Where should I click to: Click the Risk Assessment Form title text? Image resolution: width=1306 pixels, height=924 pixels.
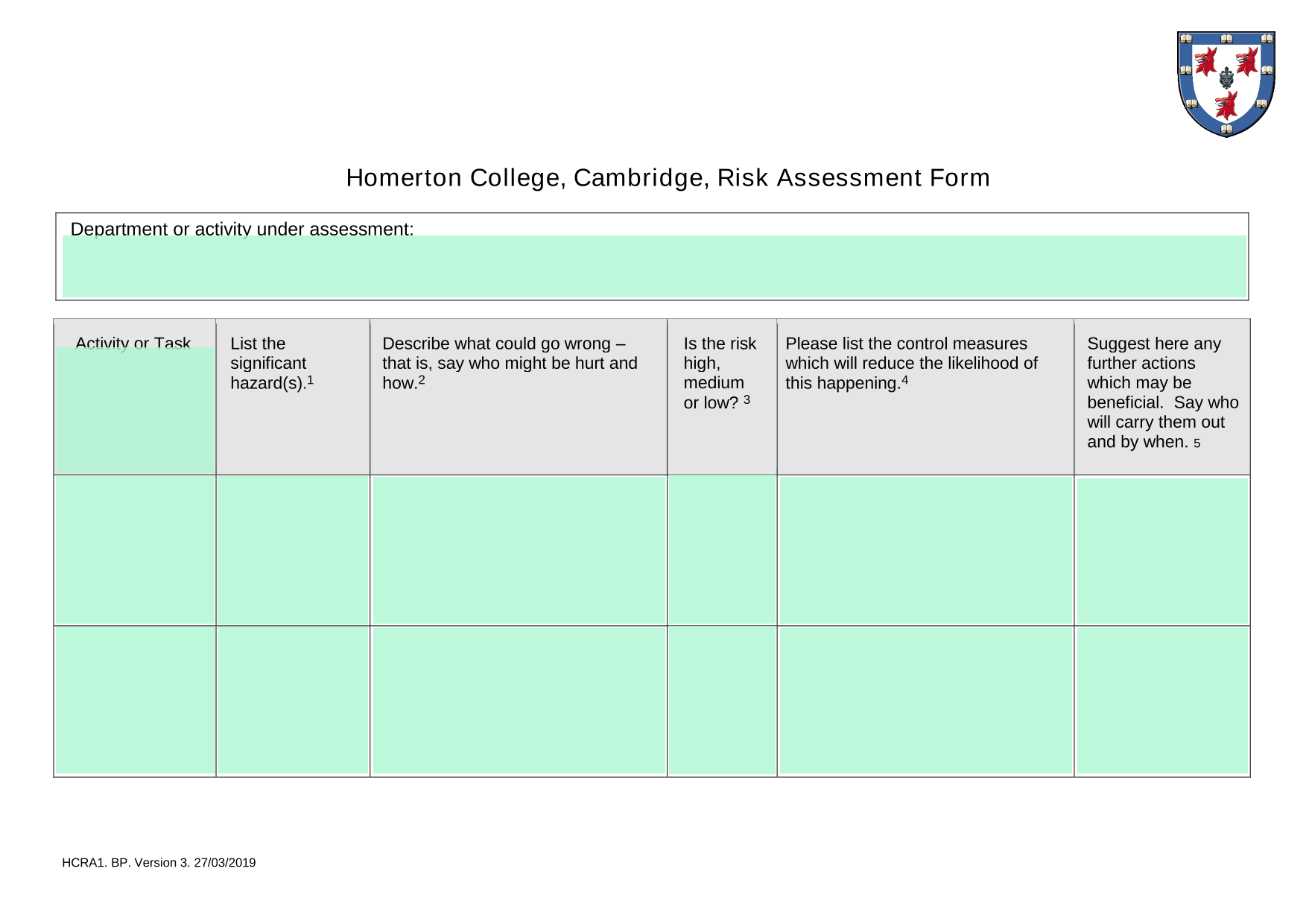point(668,178)
